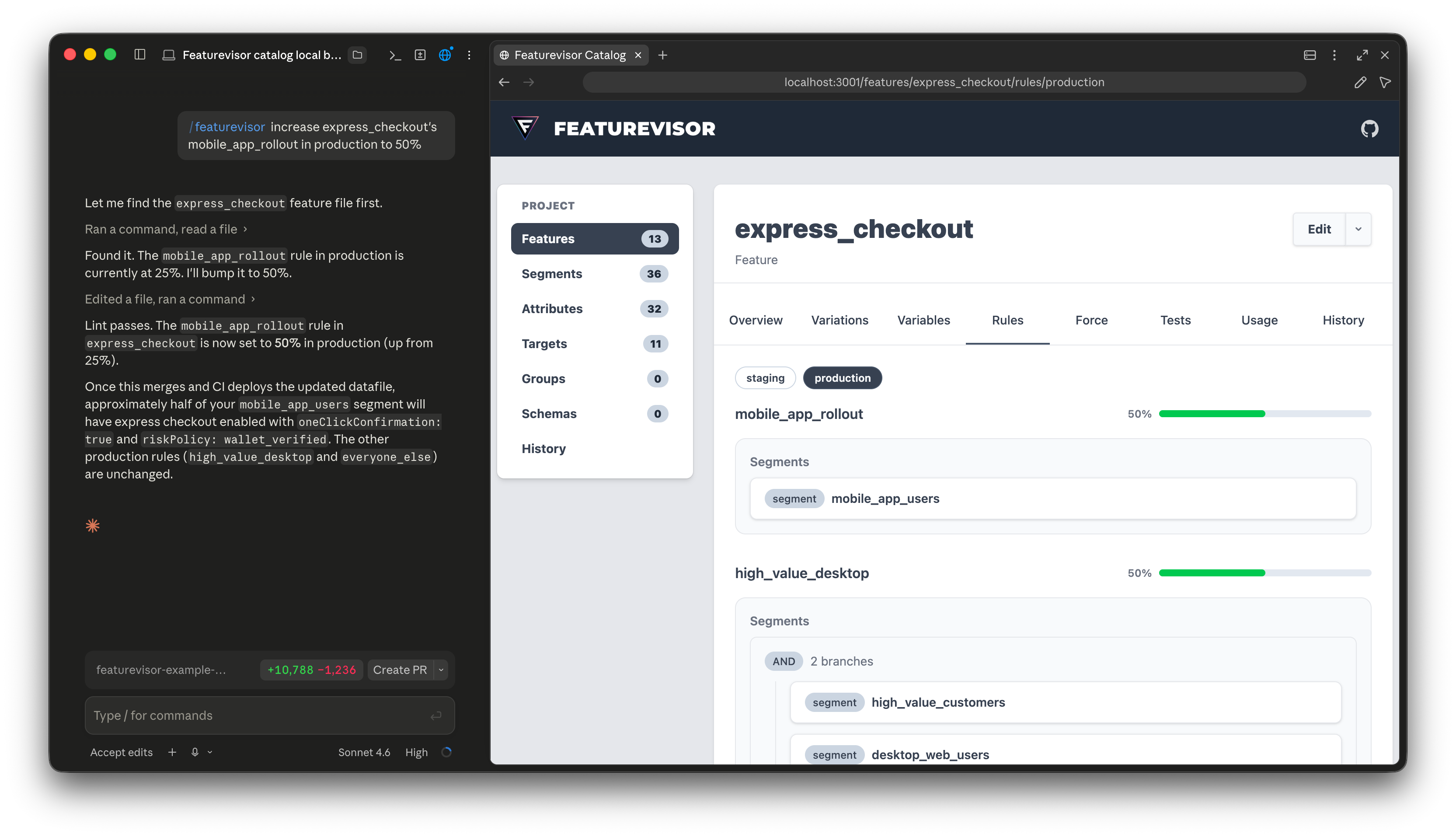Image resolution: width=1456 pixels, height=837 pixels.
Task: Open the high_value_customers segment link
Action: [938, 702]
